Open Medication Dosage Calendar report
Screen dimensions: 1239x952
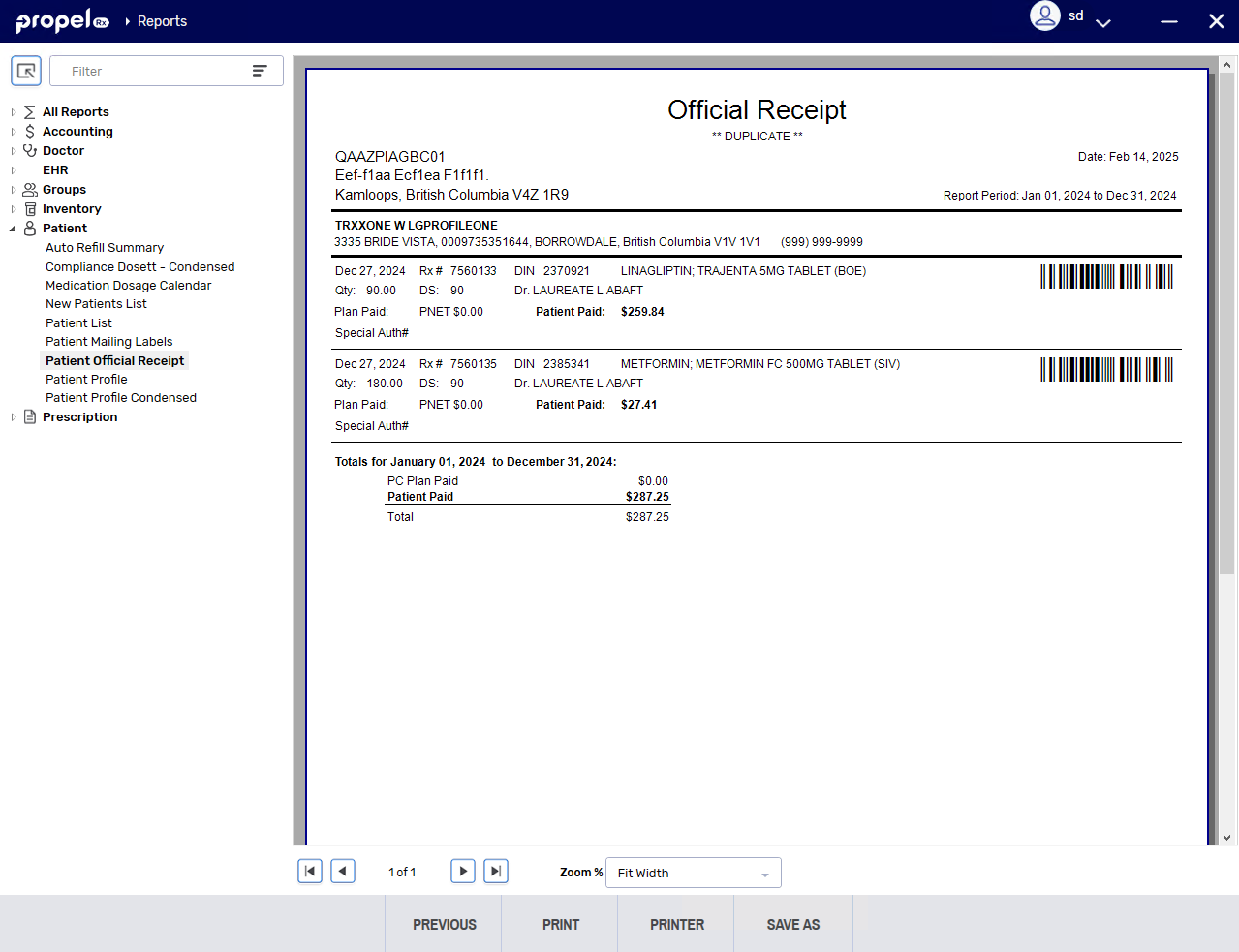tap(128, 286)
